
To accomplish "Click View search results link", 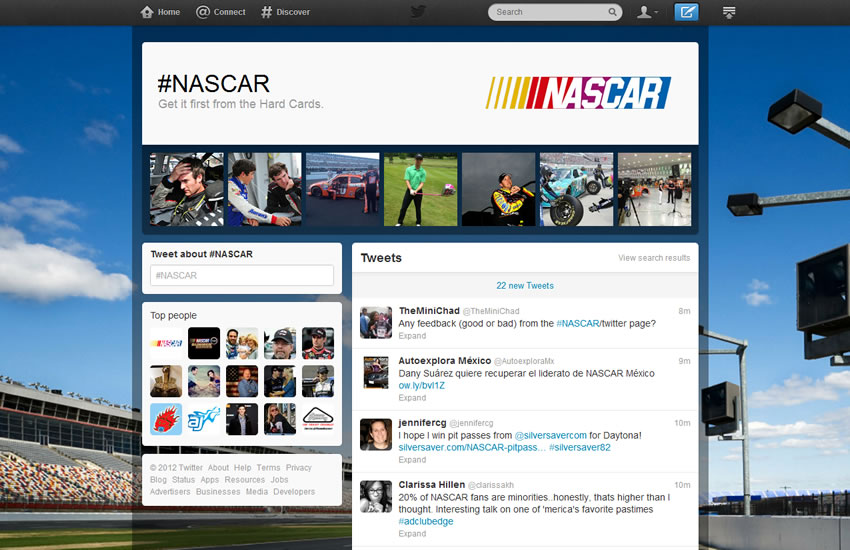I will 654,258.
